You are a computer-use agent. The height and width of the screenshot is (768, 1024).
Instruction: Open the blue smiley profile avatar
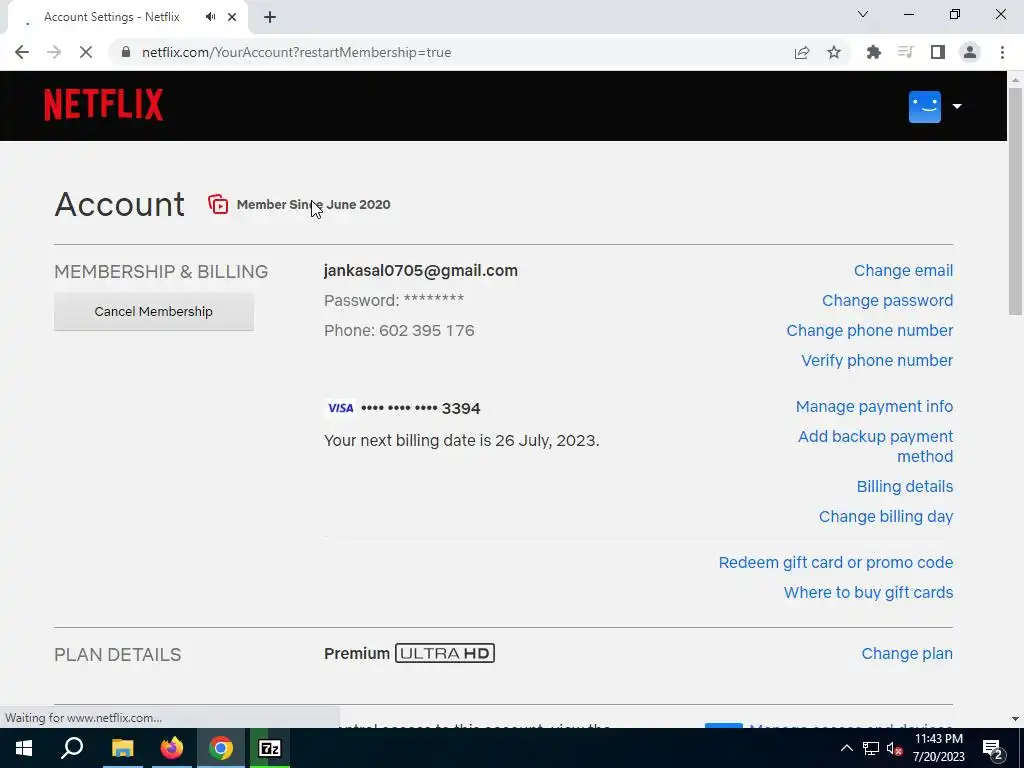[925, 106]
